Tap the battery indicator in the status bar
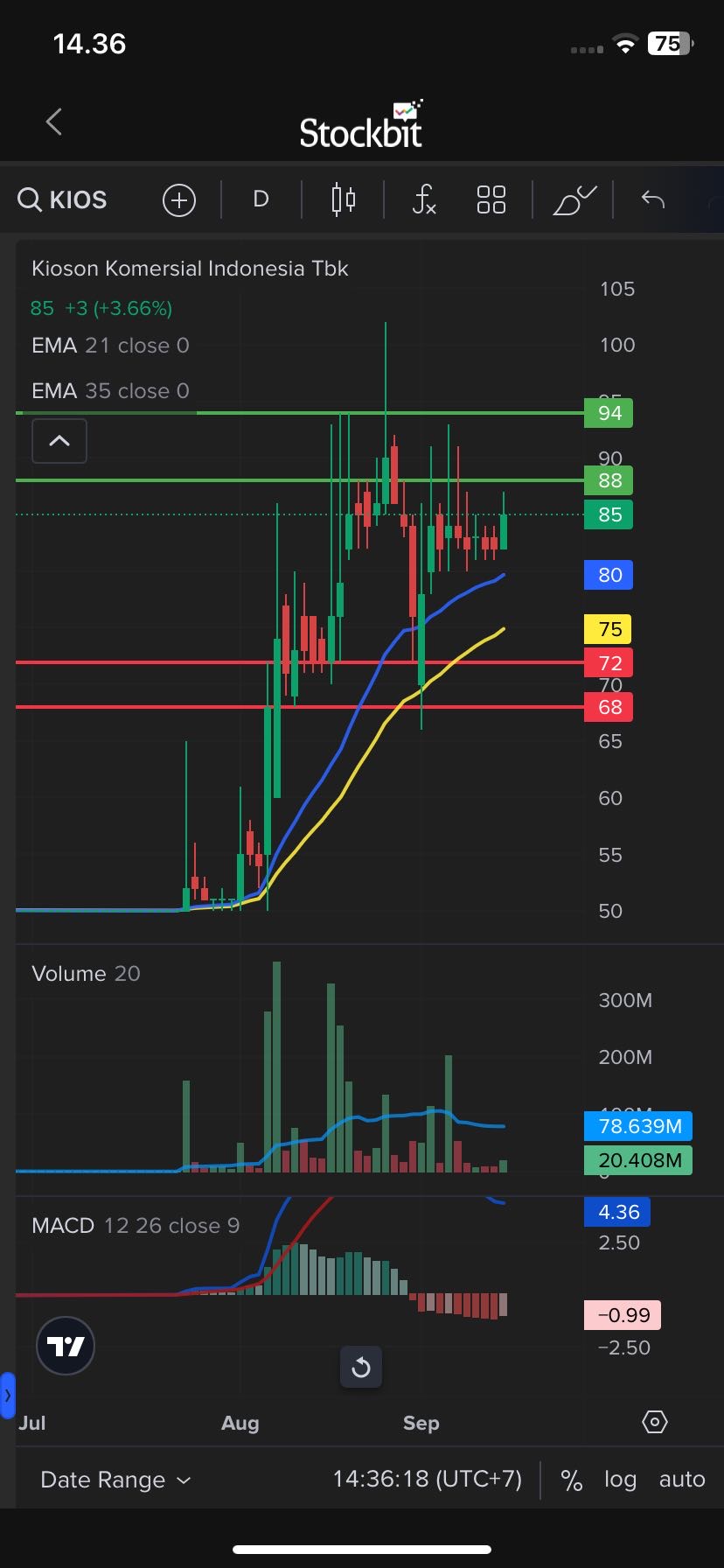Viewport: 724px width, 1568px height. coord(671,43)
